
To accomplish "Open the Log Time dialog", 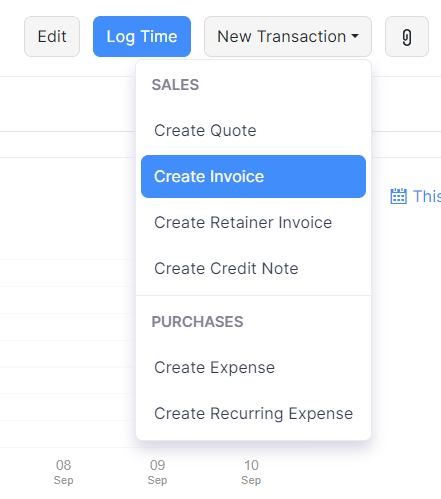I will (142, 37).
